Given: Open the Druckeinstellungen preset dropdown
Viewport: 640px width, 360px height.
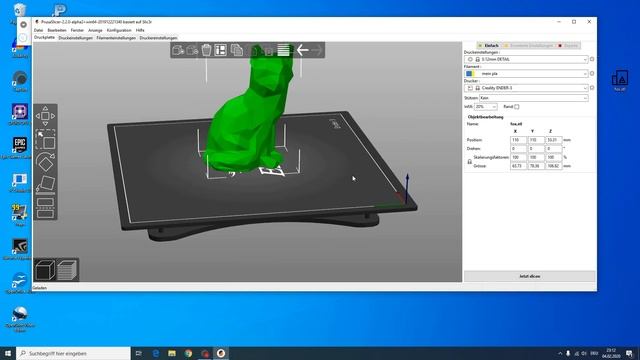Looking at the screenshot, I should tap(526, 59).
